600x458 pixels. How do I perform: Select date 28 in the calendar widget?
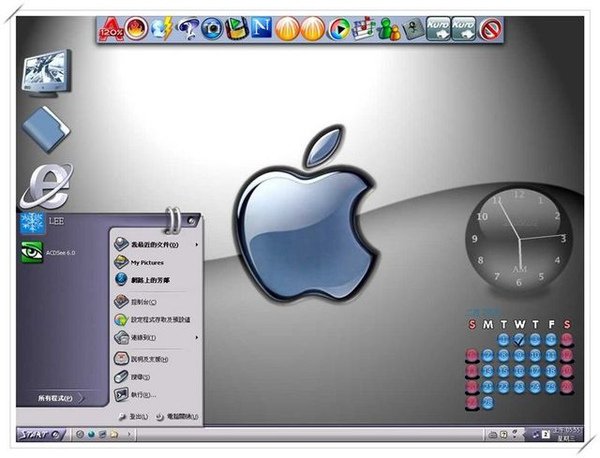[488, 402]
